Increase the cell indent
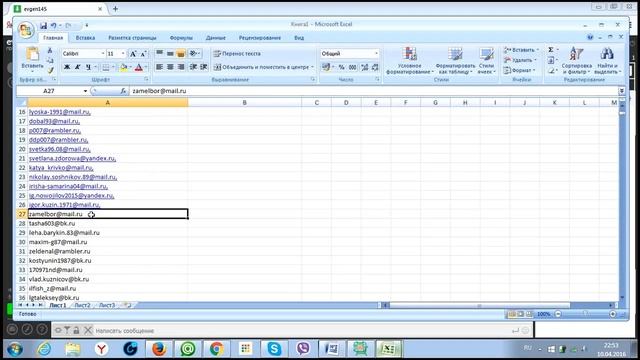Screen dimensions: 640x360 [203, 67]
